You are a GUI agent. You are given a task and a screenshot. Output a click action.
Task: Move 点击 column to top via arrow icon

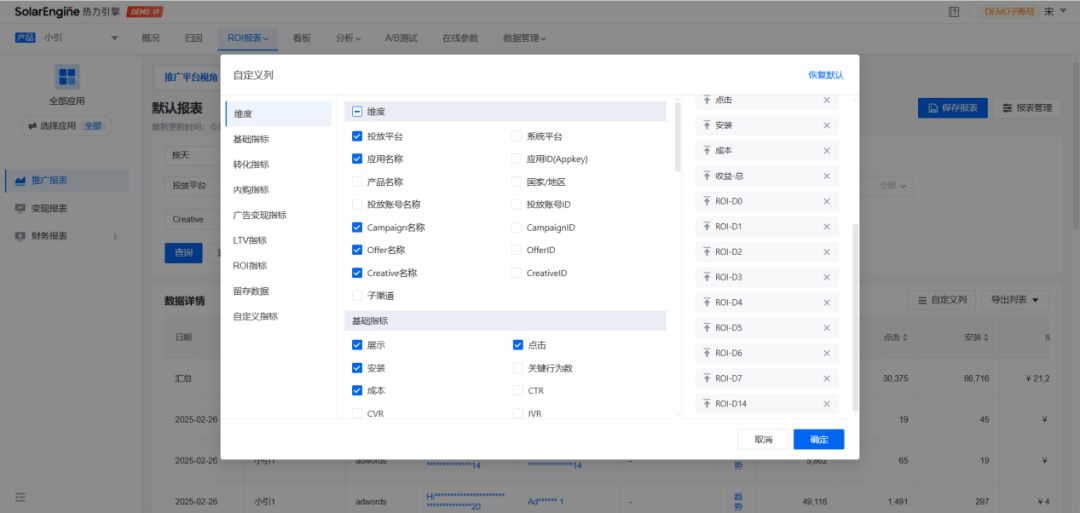click(706, 101)
